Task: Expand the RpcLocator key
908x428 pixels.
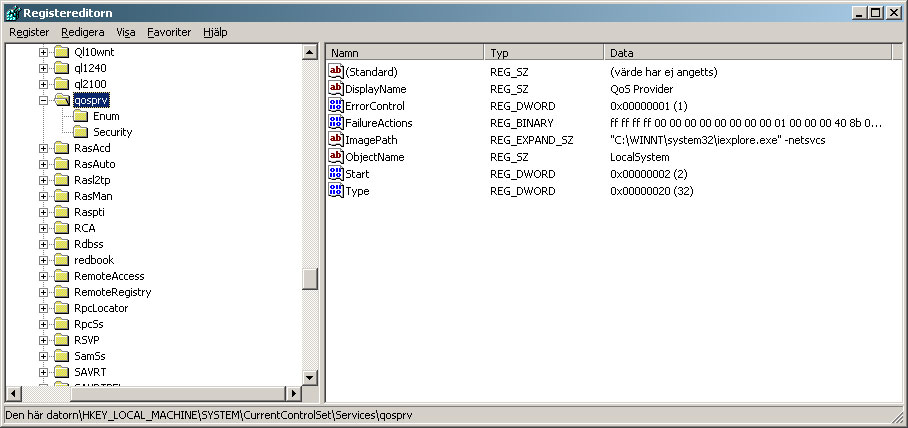Action: tap(43, 308)
